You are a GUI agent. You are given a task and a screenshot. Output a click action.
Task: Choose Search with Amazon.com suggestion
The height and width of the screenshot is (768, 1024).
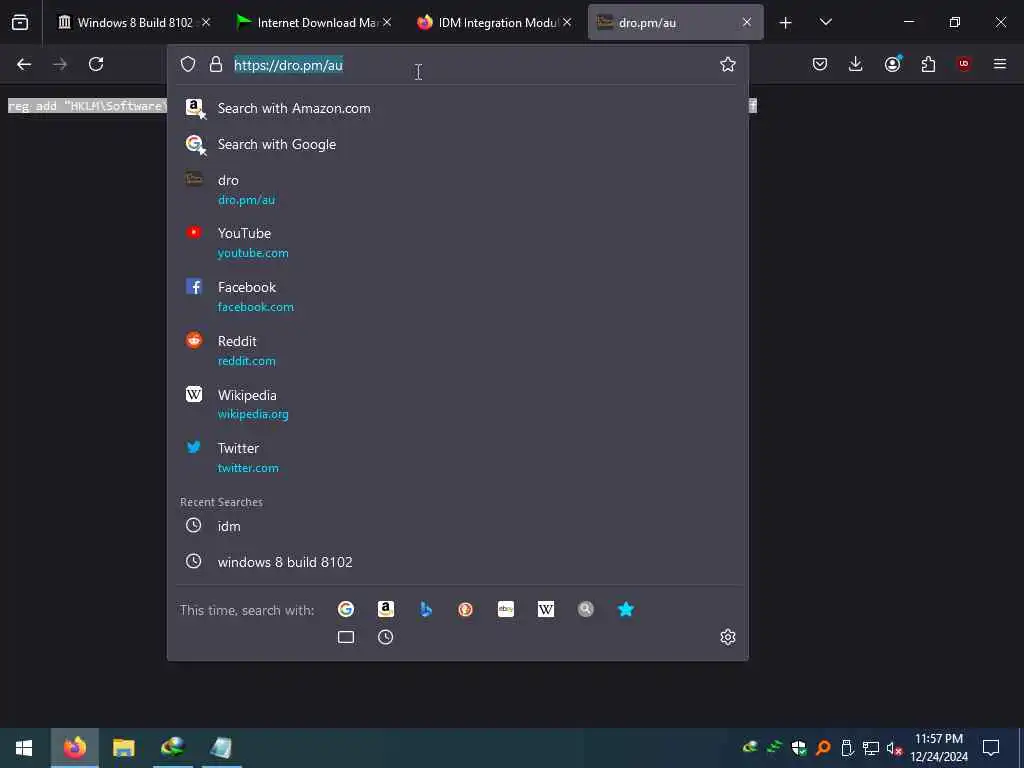coord(457,108)
